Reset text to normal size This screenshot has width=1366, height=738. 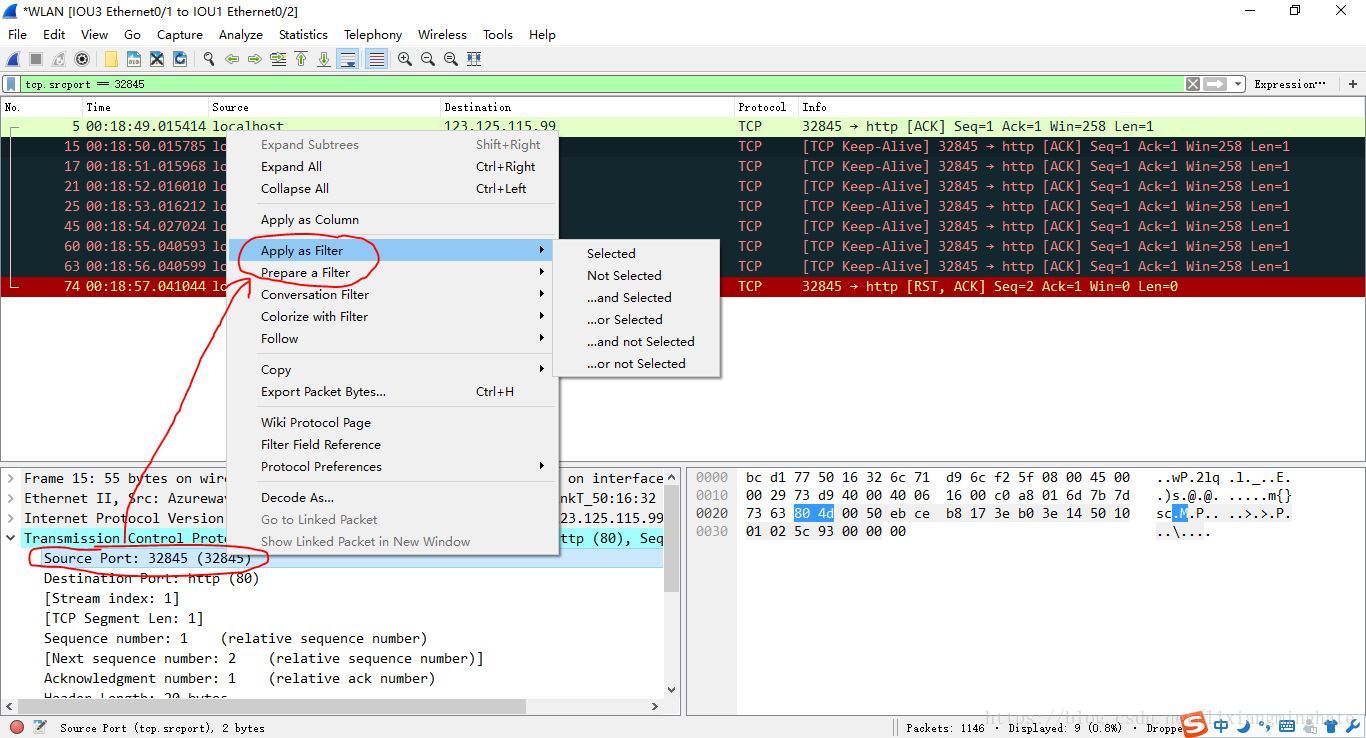[x=451, y=59]
